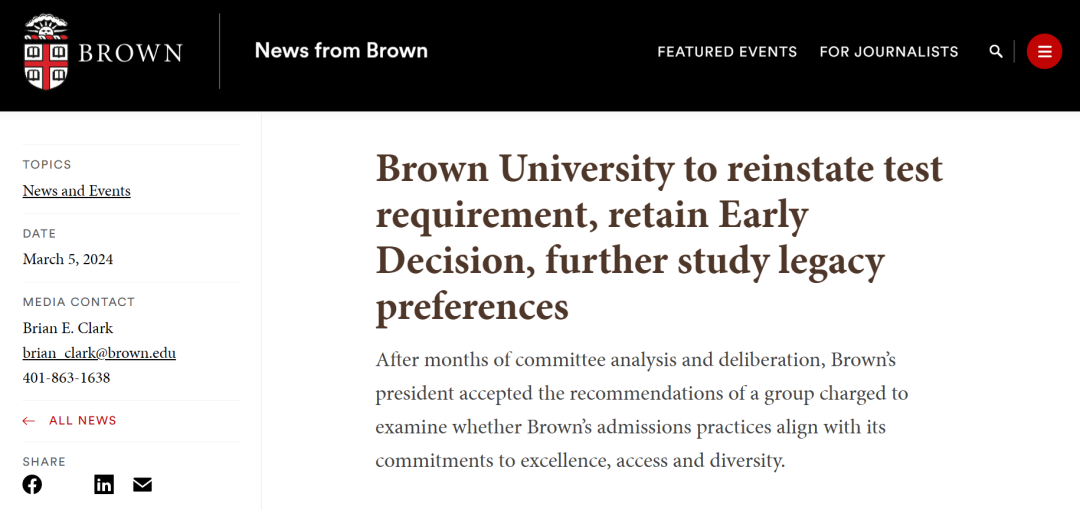The height and width of the screenshot is (510, 1080).
Task: Share the article on Facebook
Action: tap(33, 485)
